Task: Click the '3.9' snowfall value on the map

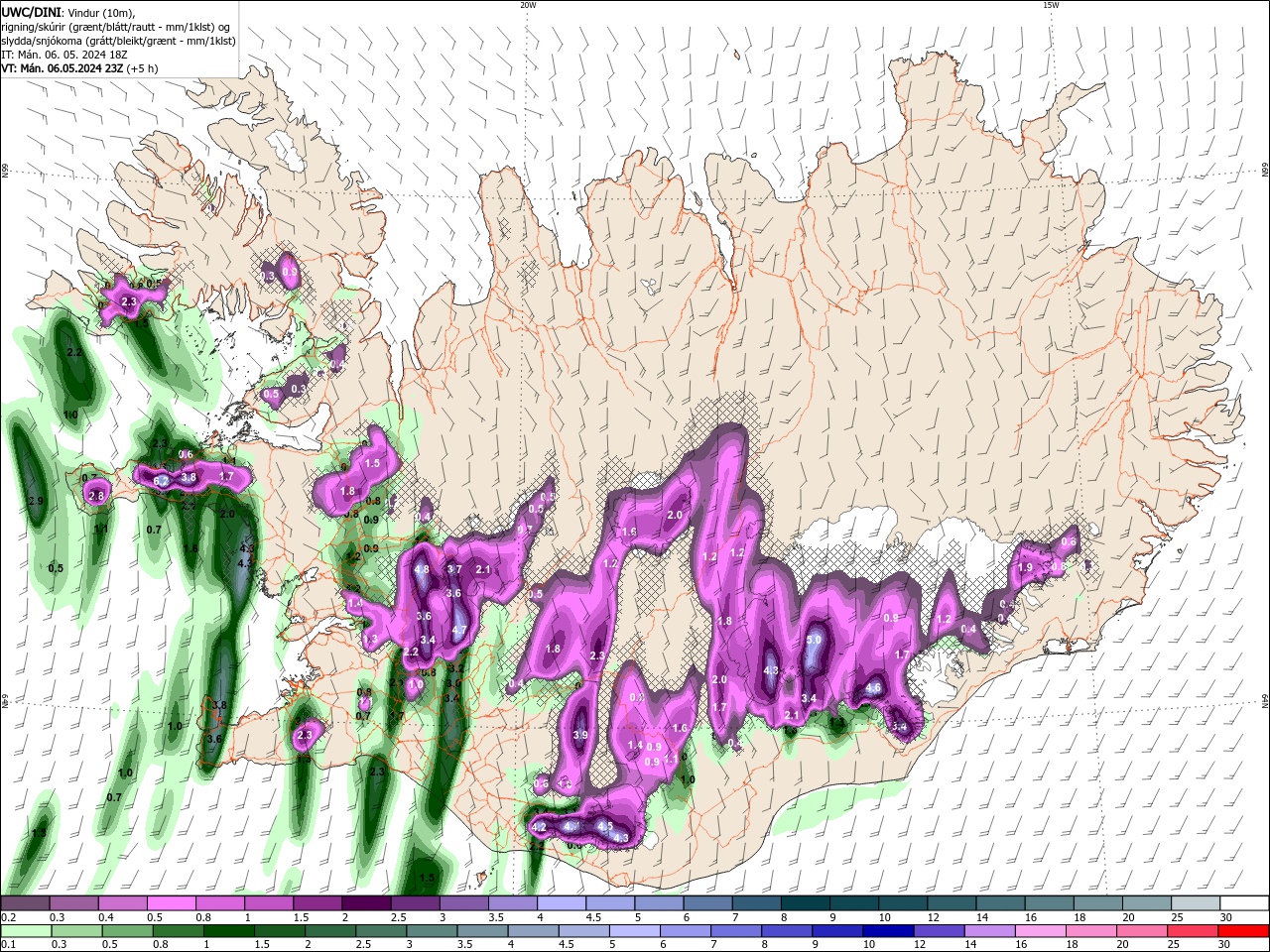Action: pyautogui.click(x=581, y=735)
